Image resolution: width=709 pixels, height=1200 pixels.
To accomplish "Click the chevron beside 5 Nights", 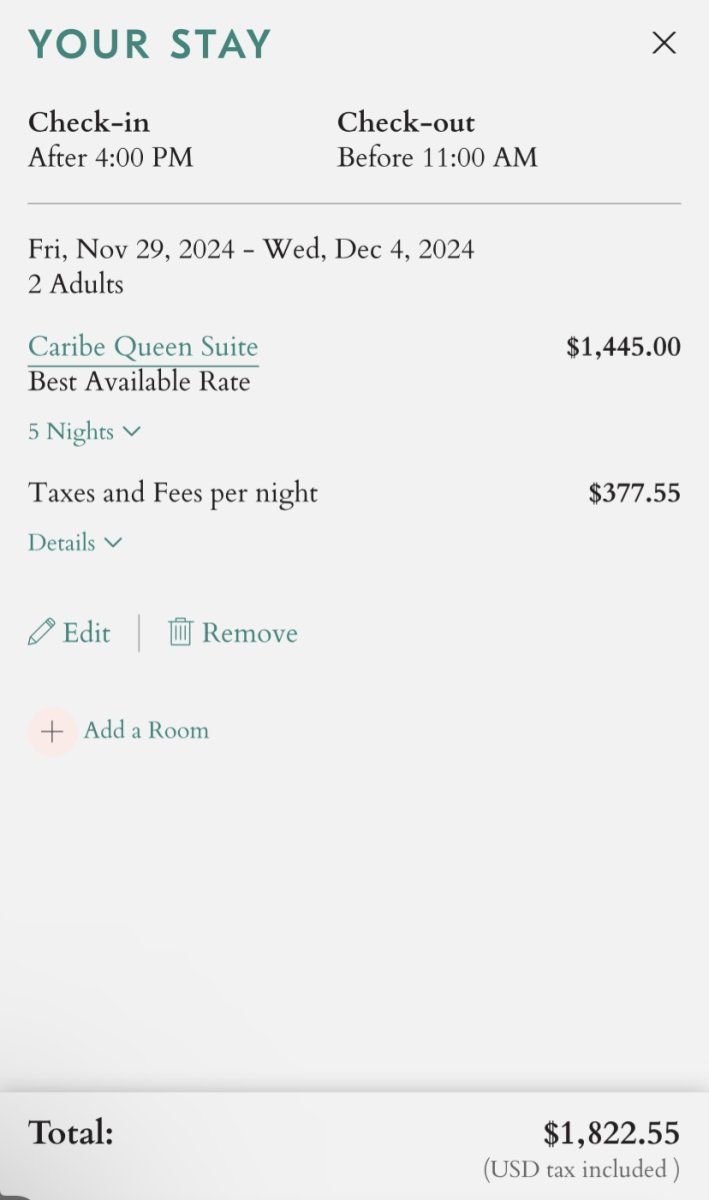I will 132,432.
